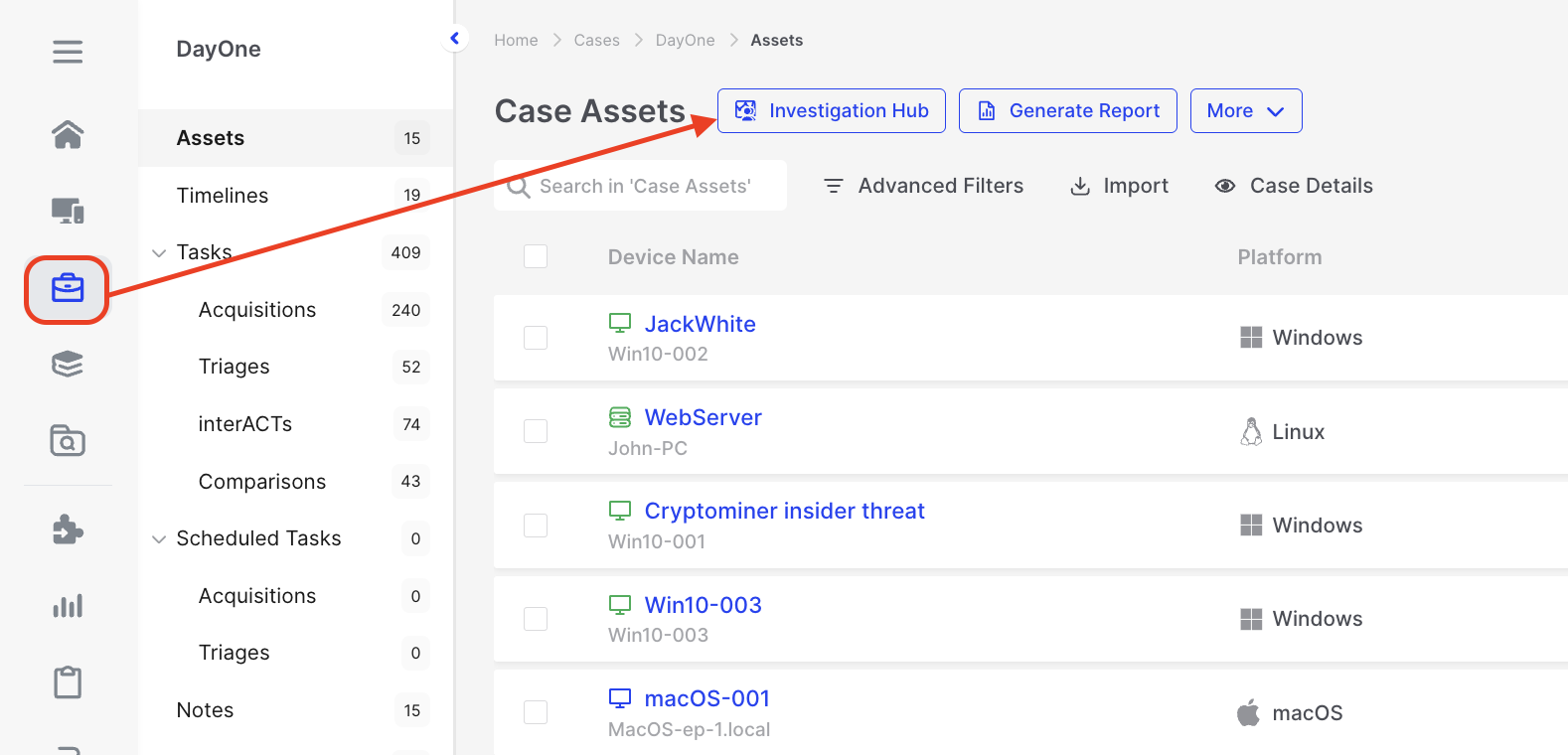Open the clipboard sidebar icon
This screenshot has width=1568, height=755.
(x=68, y=682)
